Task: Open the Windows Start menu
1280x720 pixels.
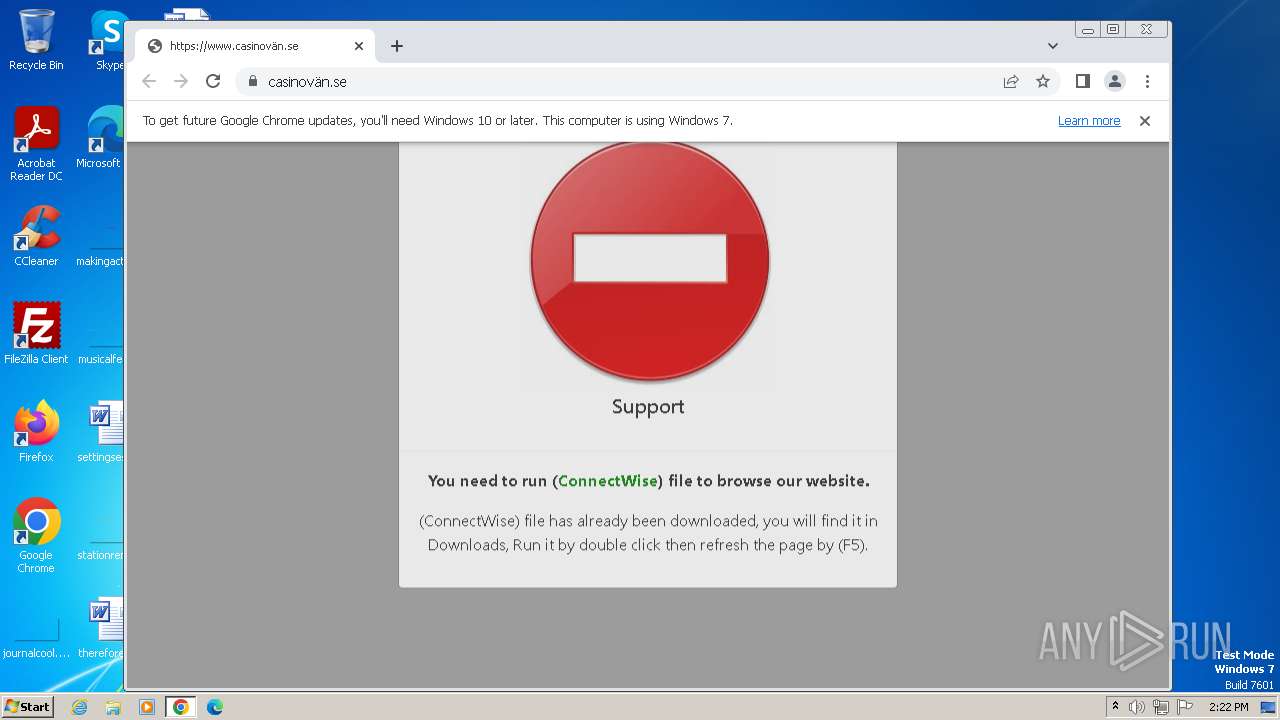Action: pyautogui.click(x=27, y=707)
